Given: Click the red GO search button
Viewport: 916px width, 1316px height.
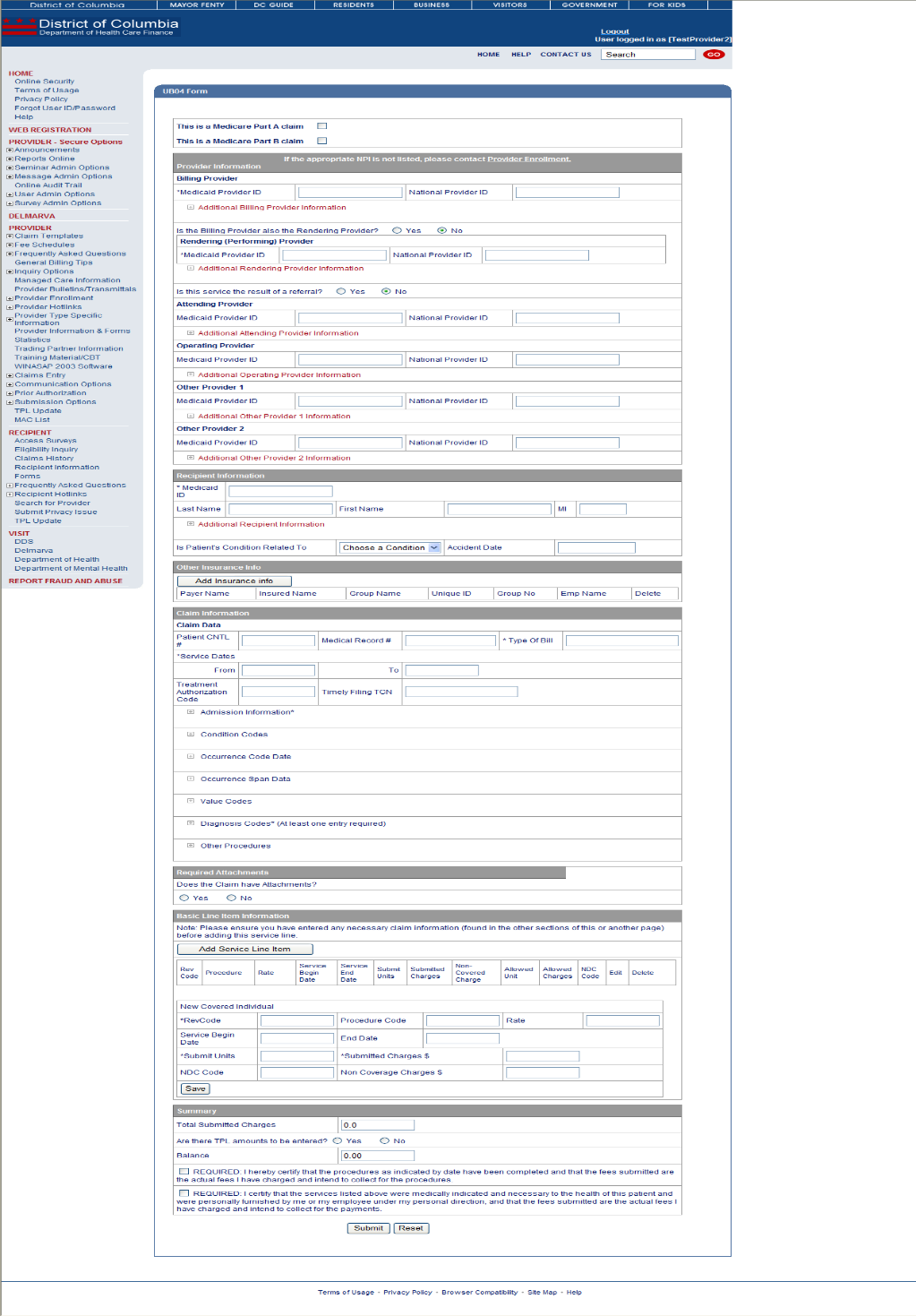Looking at the screenshot, I should coord(713,55).
